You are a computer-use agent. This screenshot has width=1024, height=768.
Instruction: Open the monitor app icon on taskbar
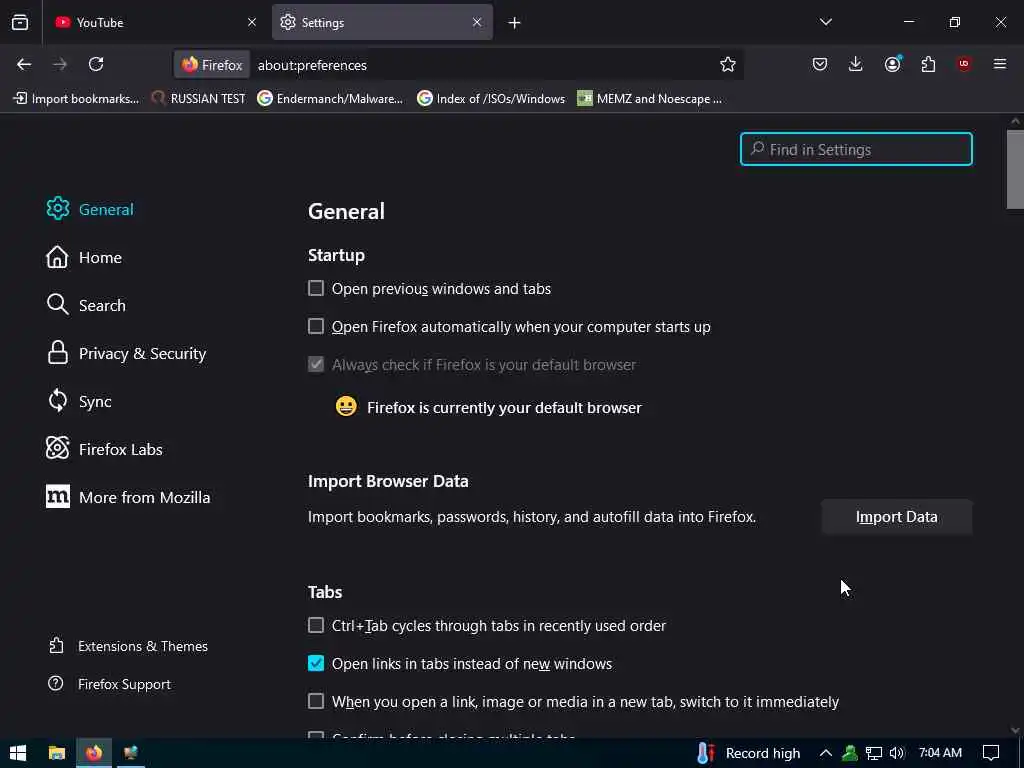[x=131, y=753]
